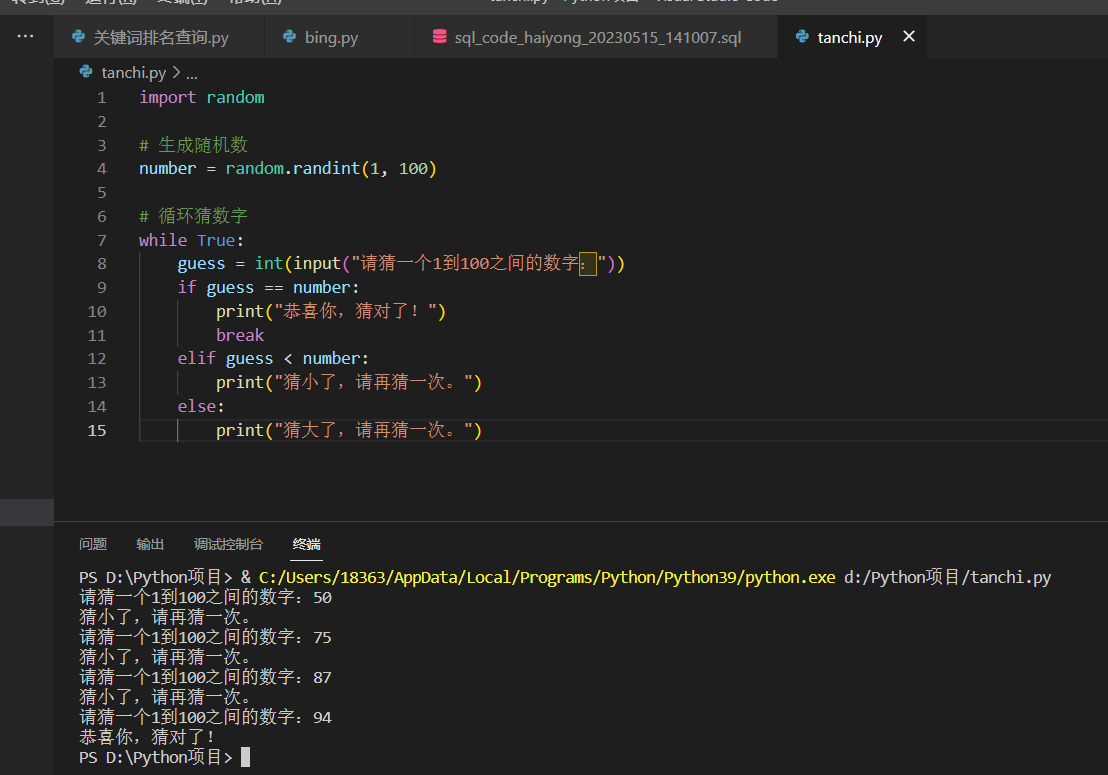Click line number 7 in the gutter
The width and height of the screenshot is (1108, 775).
click(102, 240)
